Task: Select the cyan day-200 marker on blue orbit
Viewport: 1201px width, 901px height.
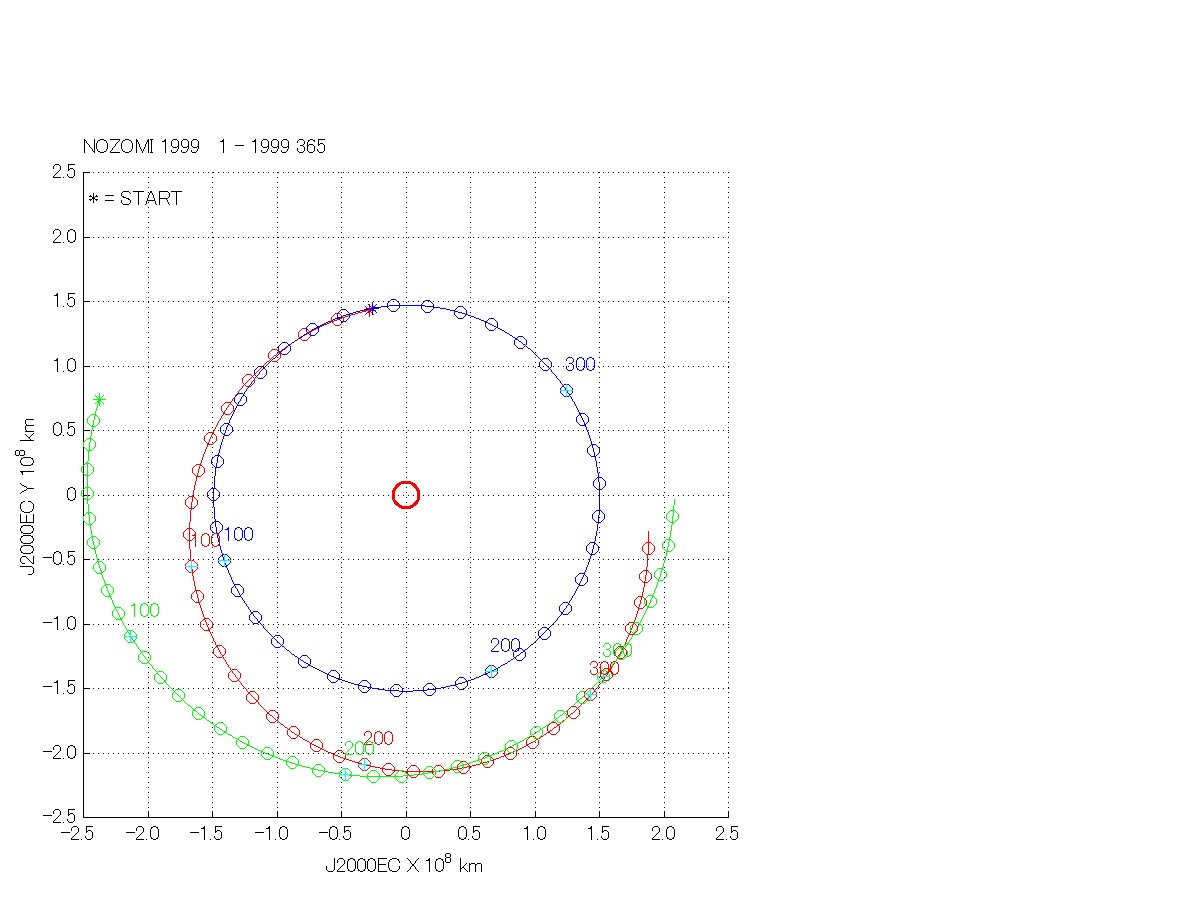Action: tap(491, 671)
